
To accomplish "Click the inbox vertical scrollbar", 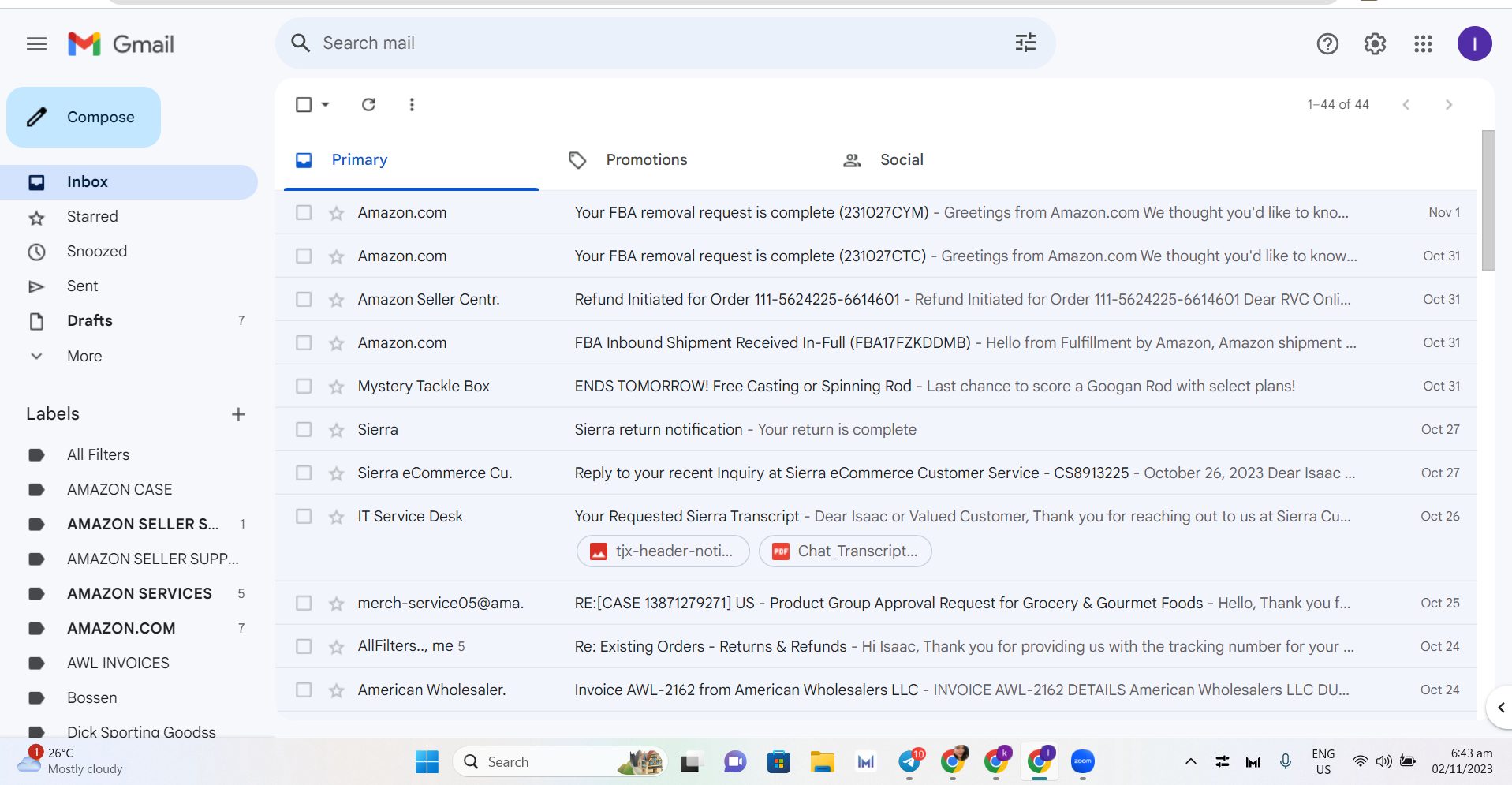I will point(1488,200).
